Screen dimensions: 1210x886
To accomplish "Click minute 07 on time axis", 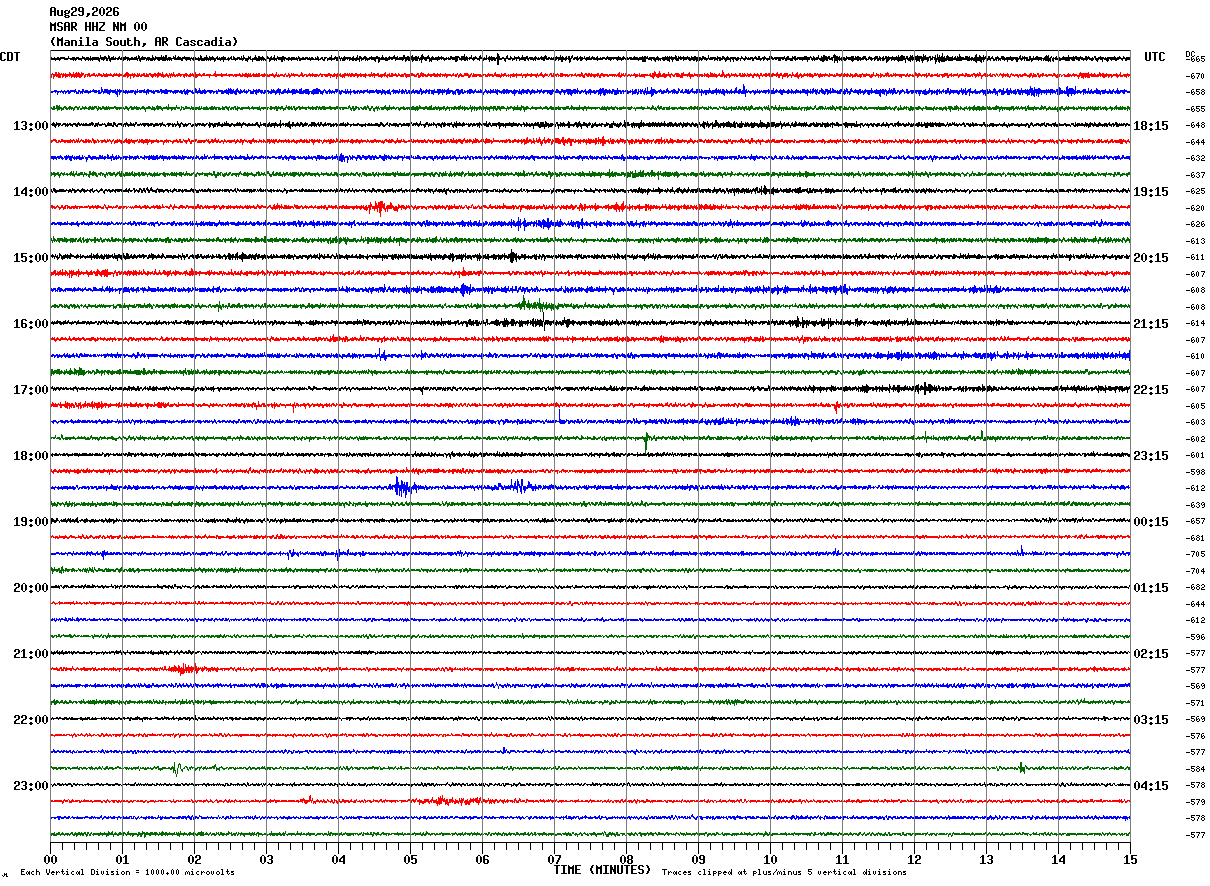I will pyautogui.click(x=554, y=860).
